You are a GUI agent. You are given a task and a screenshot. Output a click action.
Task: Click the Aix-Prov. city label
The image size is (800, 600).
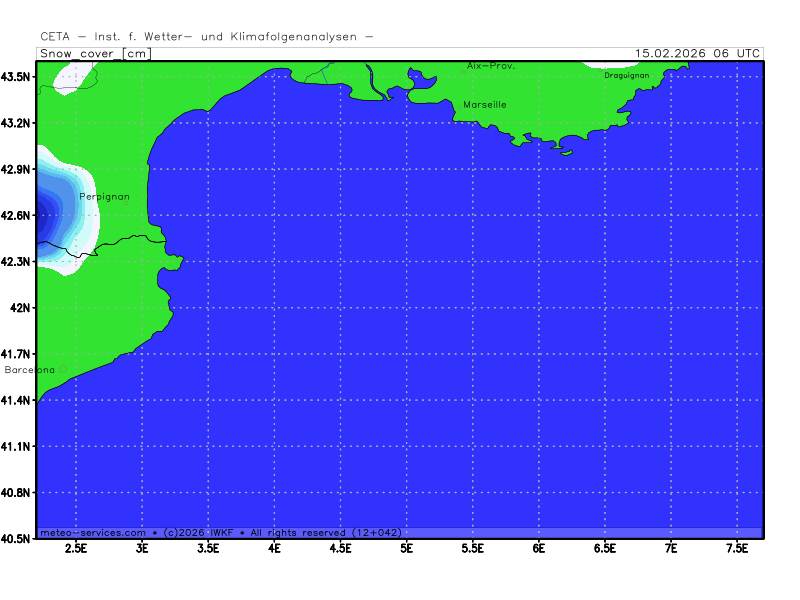[490, 65]
